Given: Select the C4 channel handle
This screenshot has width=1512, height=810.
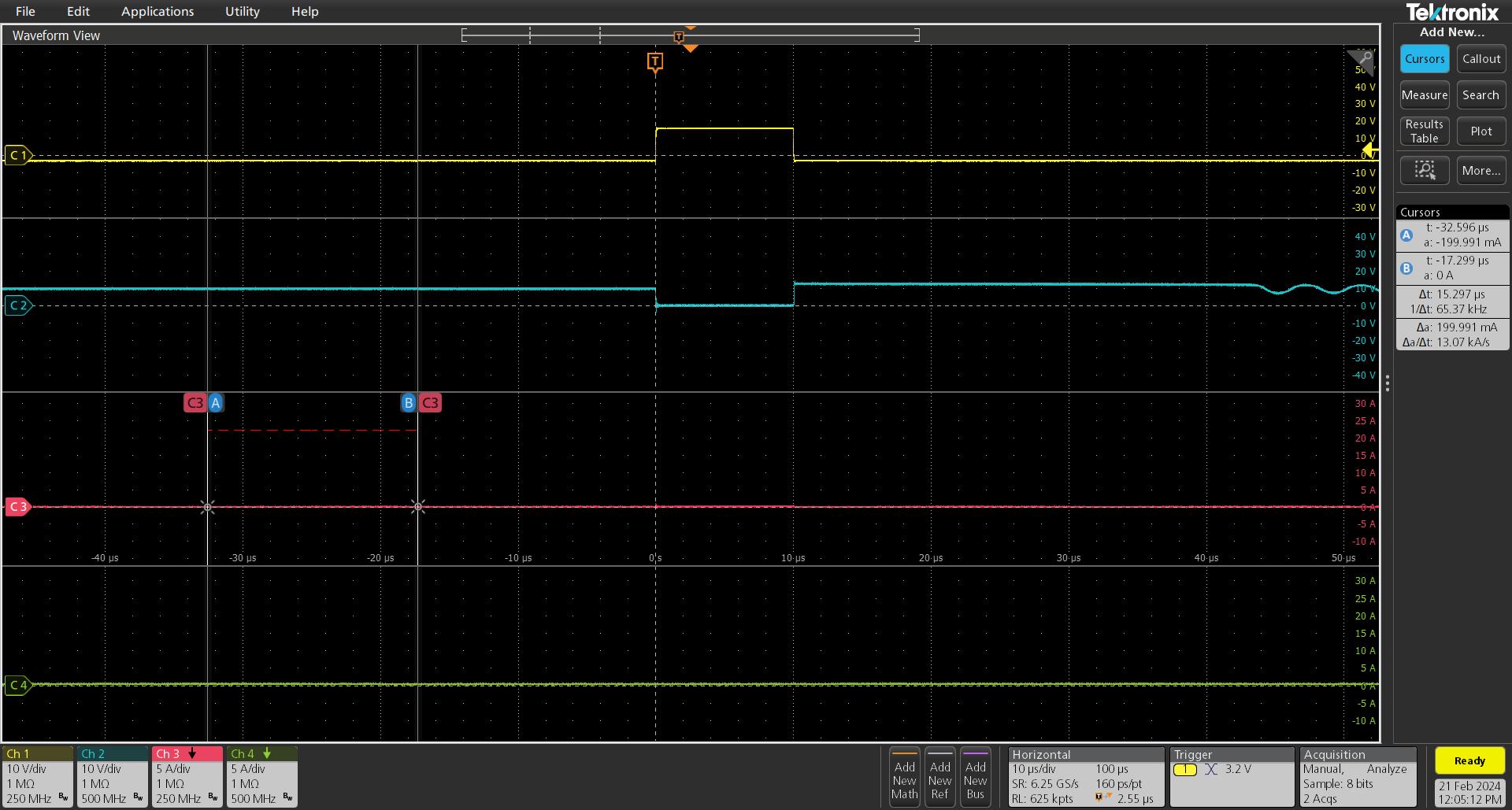Looking at the screenshot, I should (x=18, y=685).
